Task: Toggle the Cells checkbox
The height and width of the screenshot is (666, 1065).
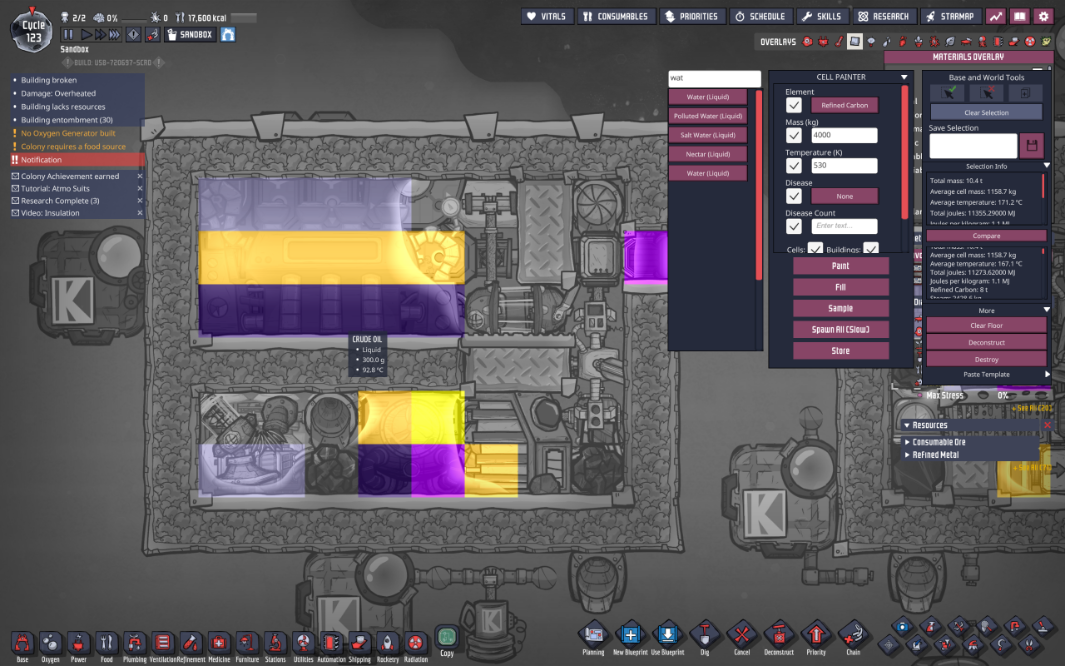Action: 815,248
